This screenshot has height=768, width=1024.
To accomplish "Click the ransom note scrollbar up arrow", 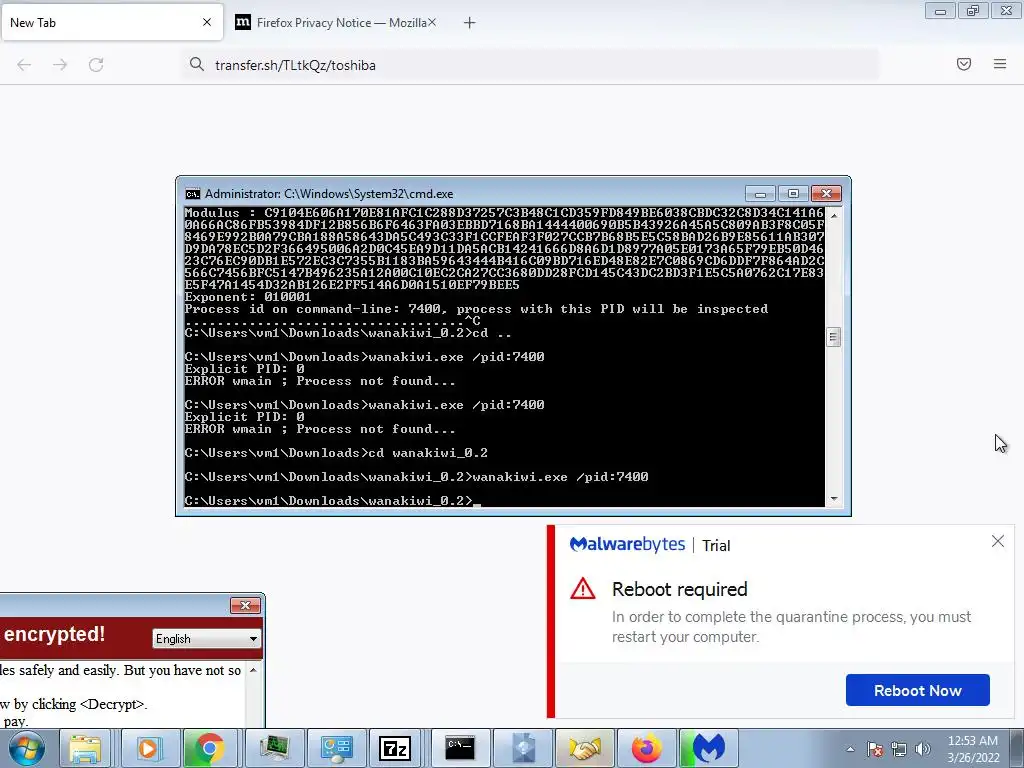I will pyautogui.click(x=253, y=671).
